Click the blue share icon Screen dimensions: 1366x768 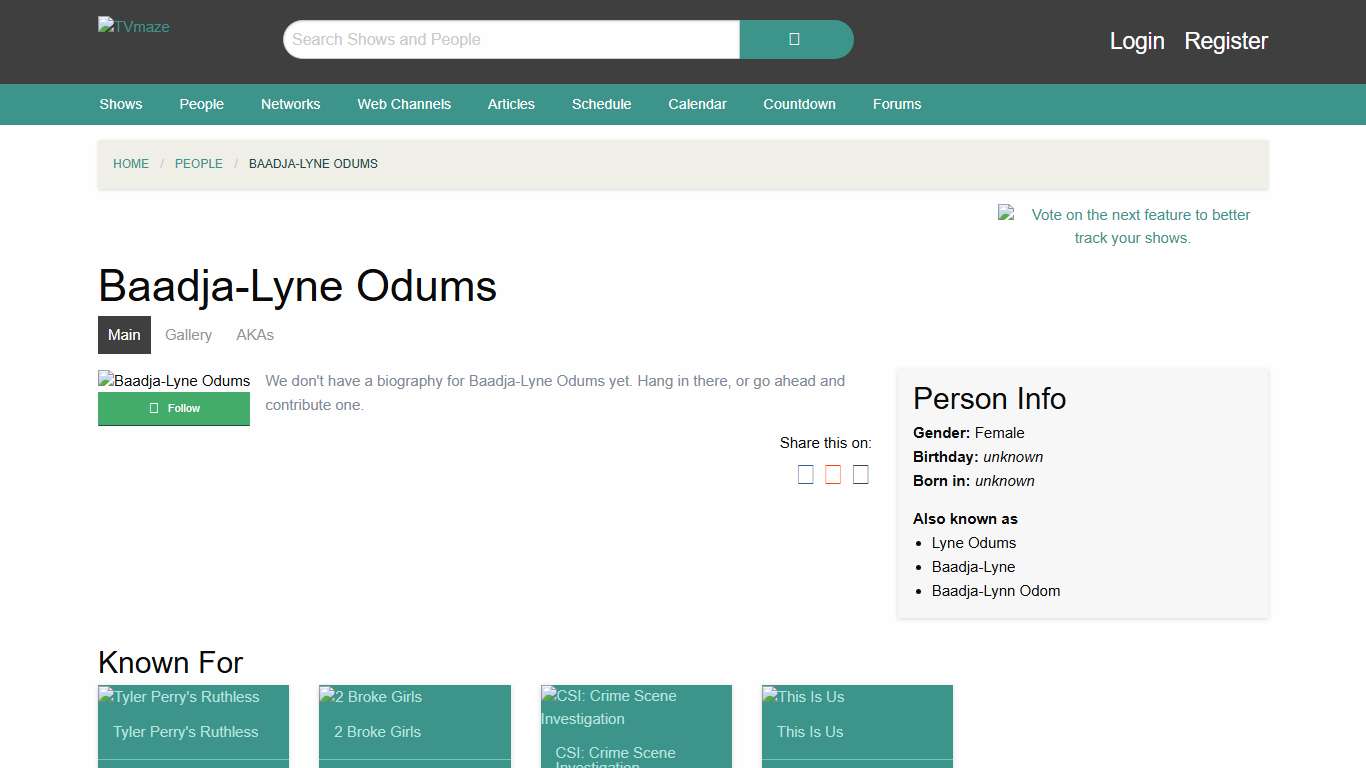pyautogui.click(x=805, y=475)
